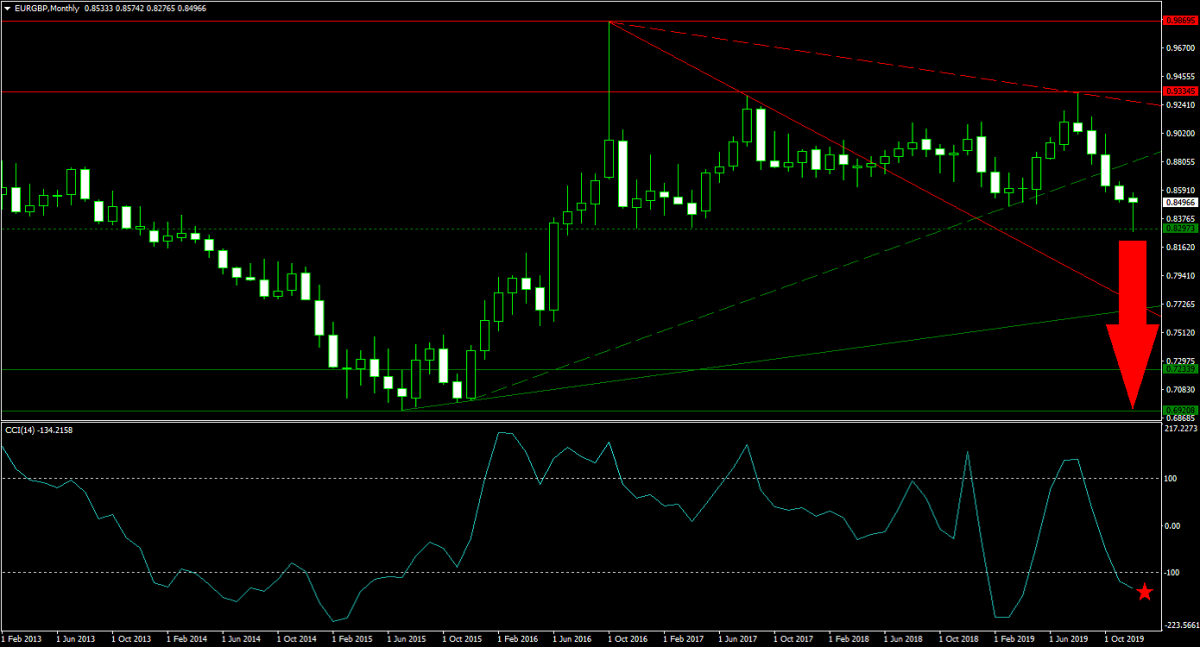This screenshot has width=1200, height=647.
Task: Open the dropdown triangle beside EURGBP,Monthly
Action: pyautogui.click(x=8, y=8)
